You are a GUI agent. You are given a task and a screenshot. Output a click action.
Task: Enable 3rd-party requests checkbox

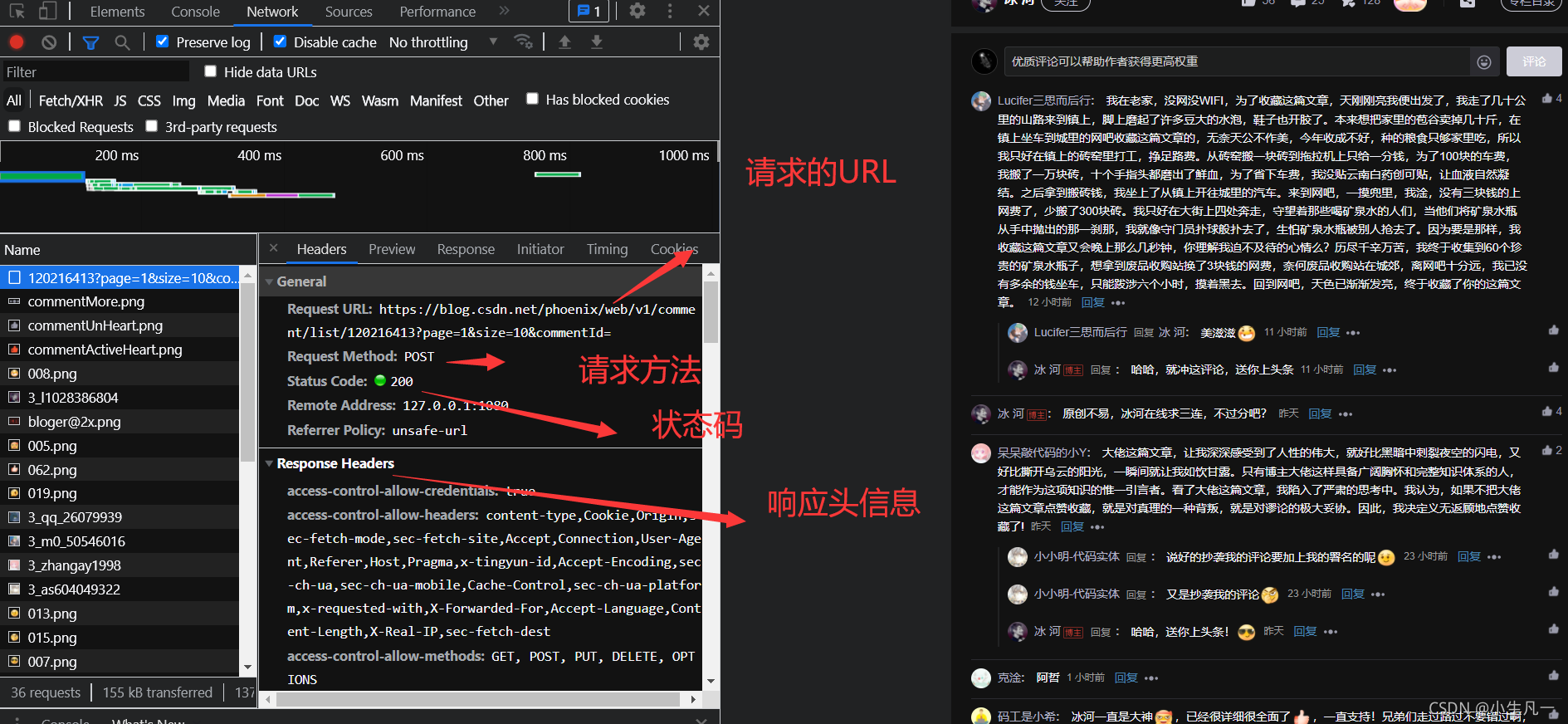(x=151, y=126)
